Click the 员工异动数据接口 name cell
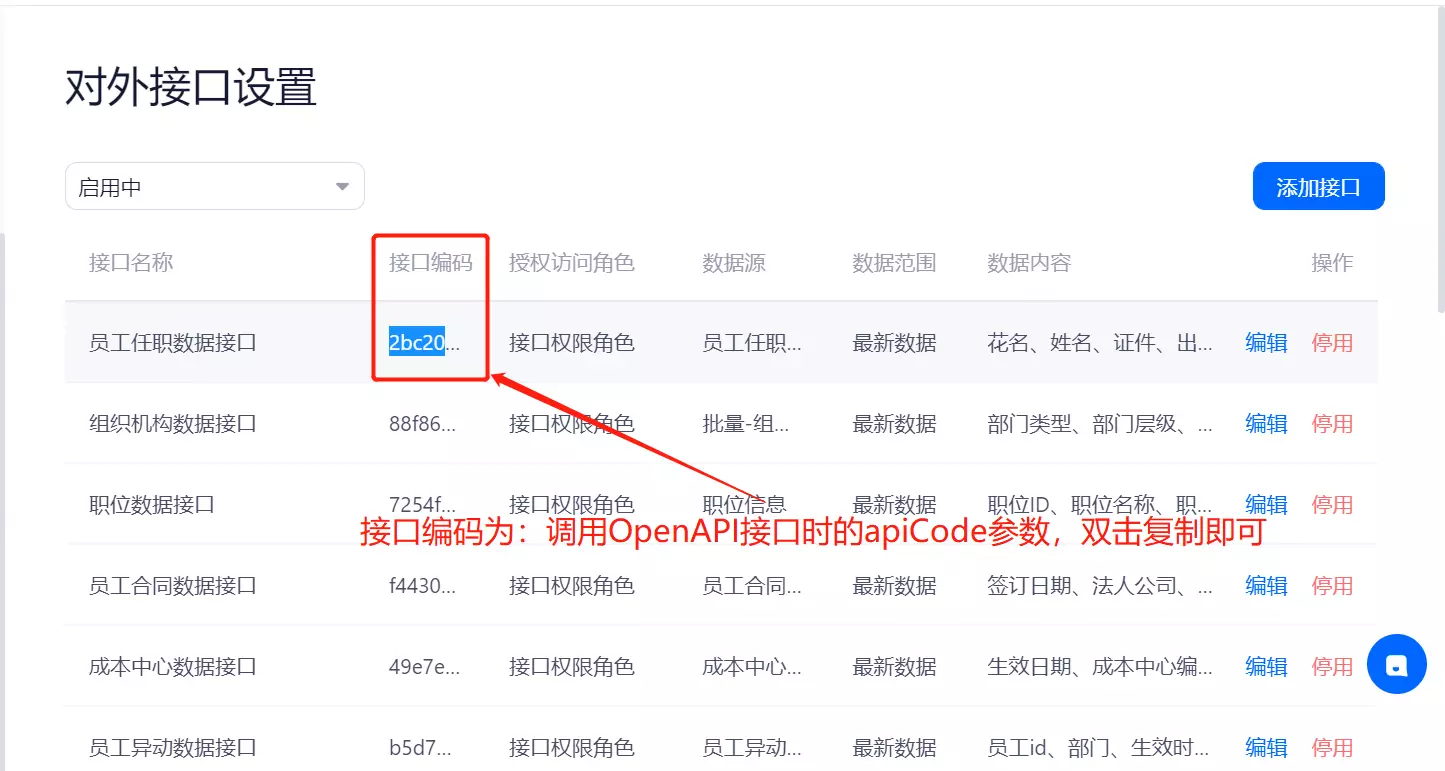Viewport: 1445px width, 771px height. click(173, 747)
